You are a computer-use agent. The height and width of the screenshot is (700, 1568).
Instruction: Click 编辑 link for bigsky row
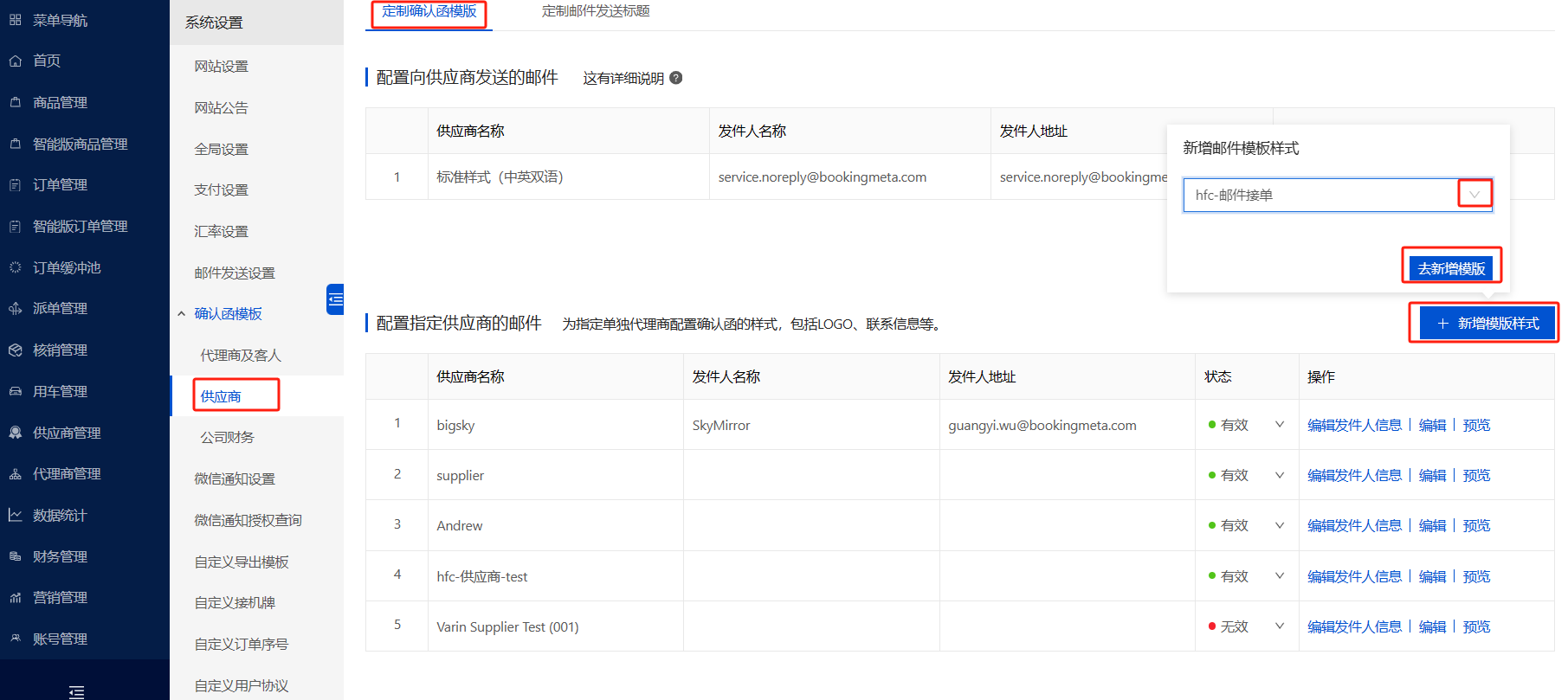1432,425
